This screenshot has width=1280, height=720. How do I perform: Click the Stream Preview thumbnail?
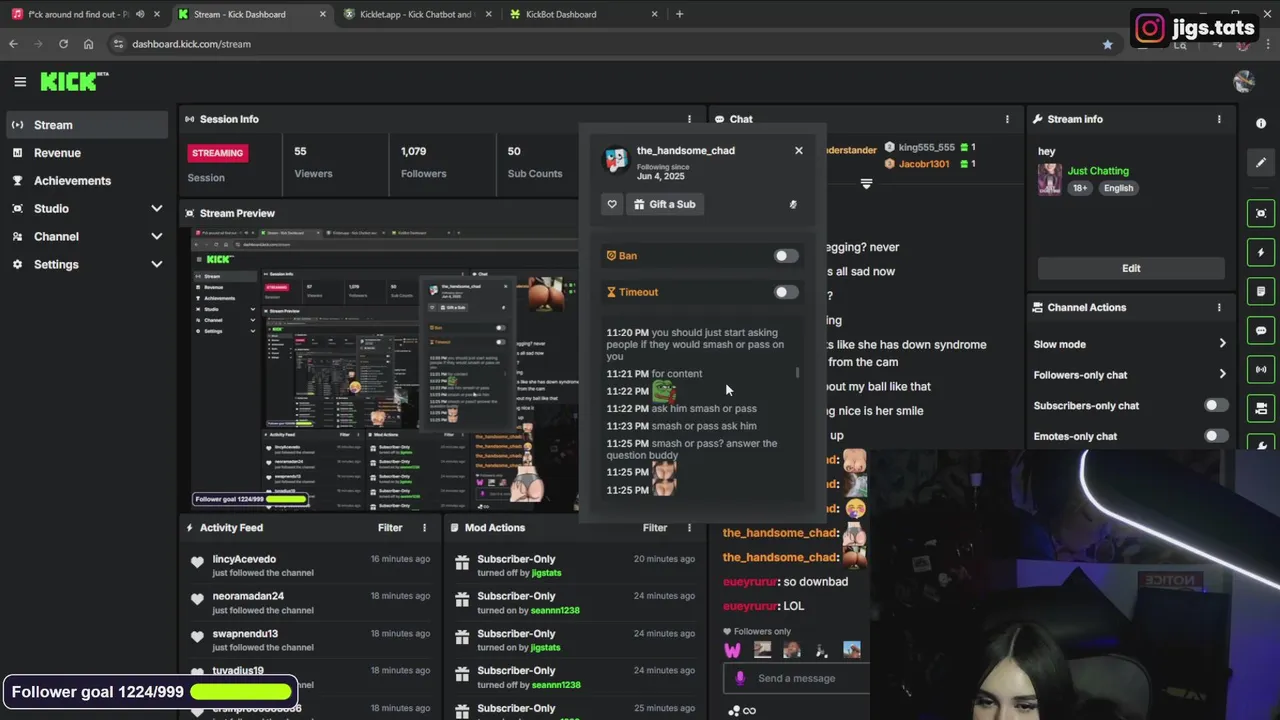click(x=385, y=369)
